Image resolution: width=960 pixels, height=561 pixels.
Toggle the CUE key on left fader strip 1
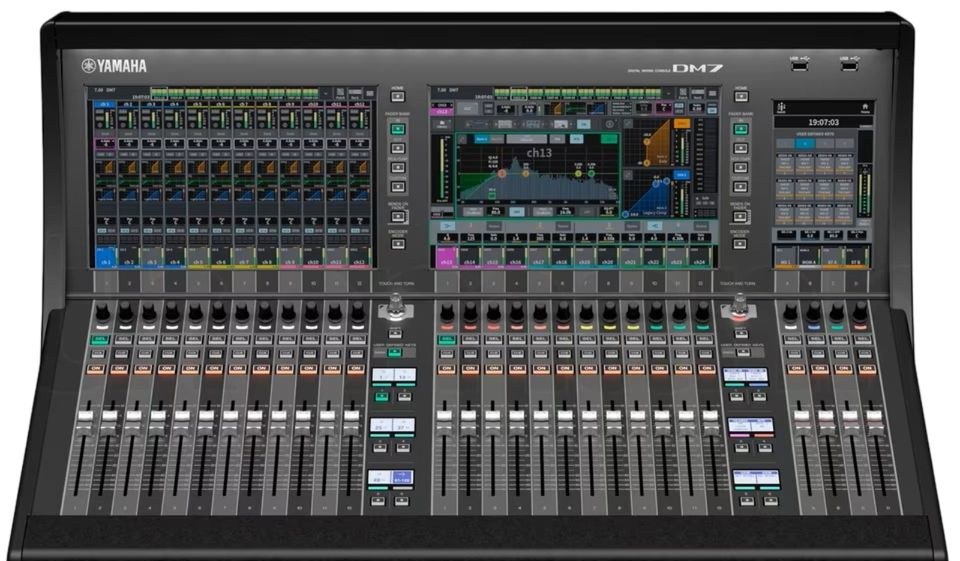97,354
